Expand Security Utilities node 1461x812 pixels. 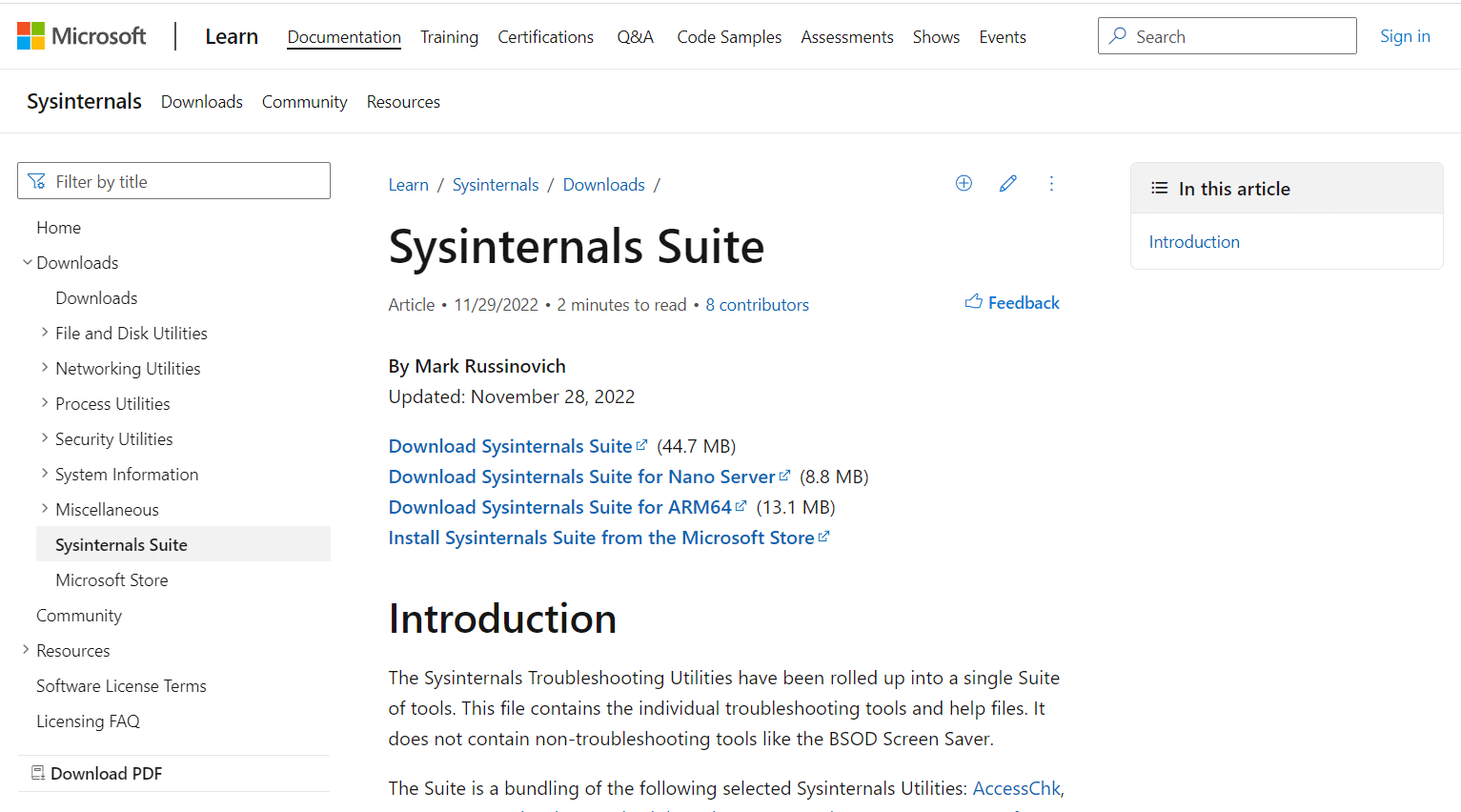tap(45, 438)
